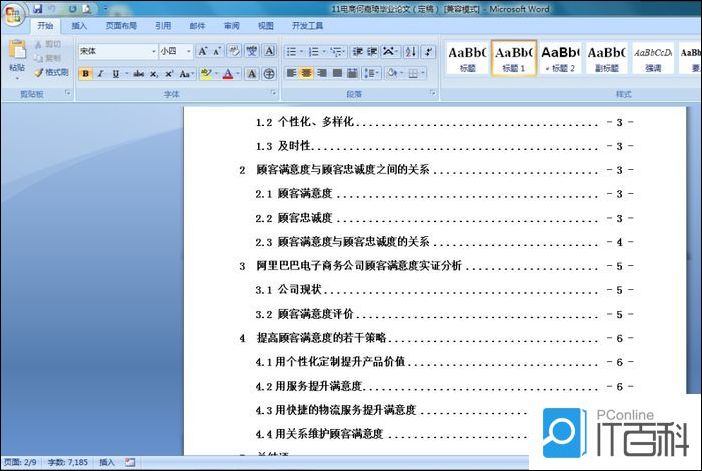Expand the 字体 font dialog launcher
Screen dimensions: 702x471
point(273,93)
